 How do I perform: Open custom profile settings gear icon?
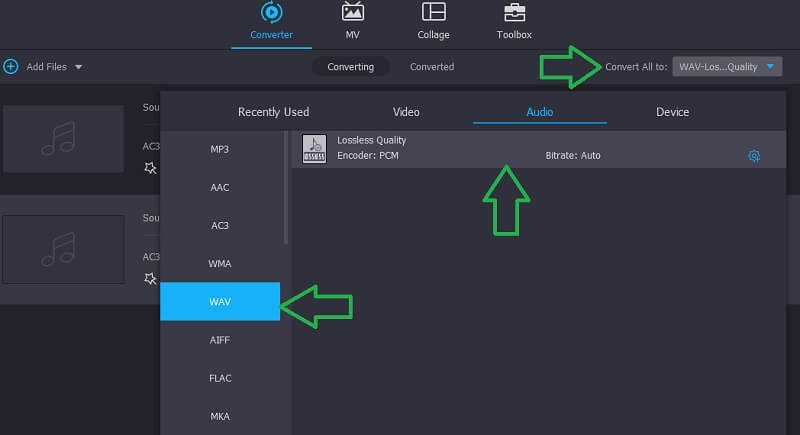754,156
